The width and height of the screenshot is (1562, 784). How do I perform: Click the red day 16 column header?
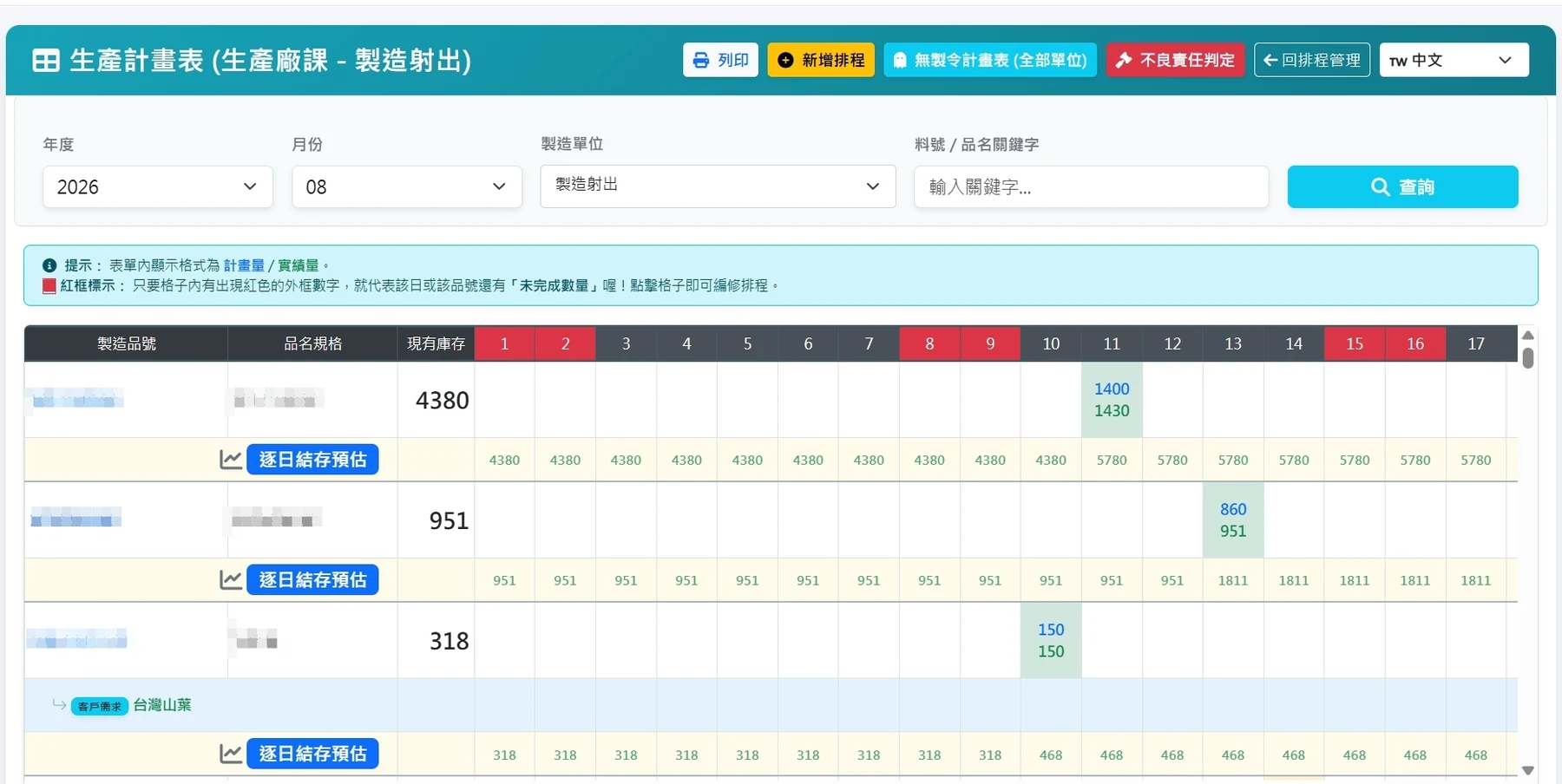point(1415,343)
